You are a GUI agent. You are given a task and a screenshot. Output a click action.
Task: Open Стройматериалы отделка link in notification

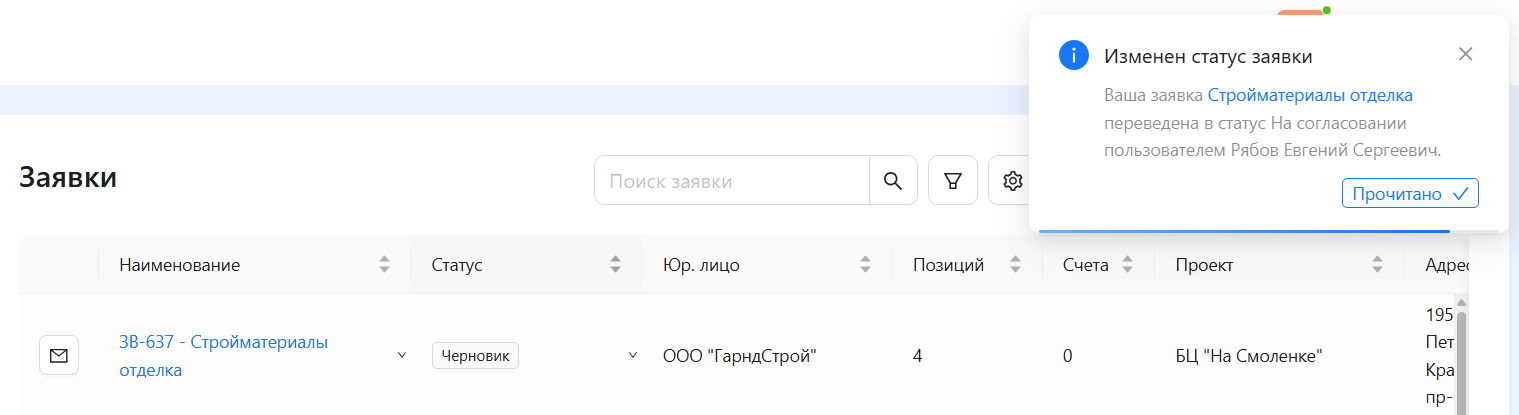pos(1310,96)
